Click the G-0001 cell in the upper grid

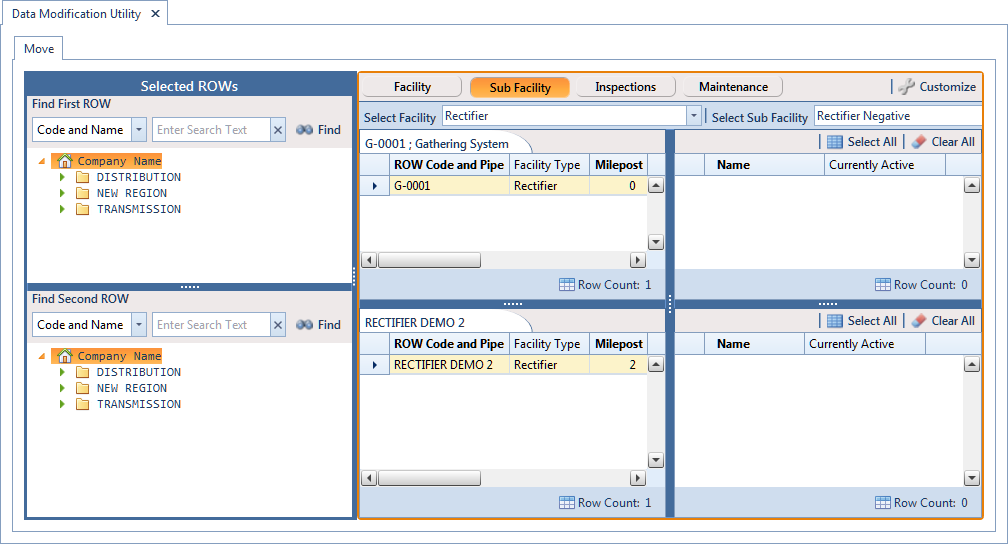click(449, 186)
